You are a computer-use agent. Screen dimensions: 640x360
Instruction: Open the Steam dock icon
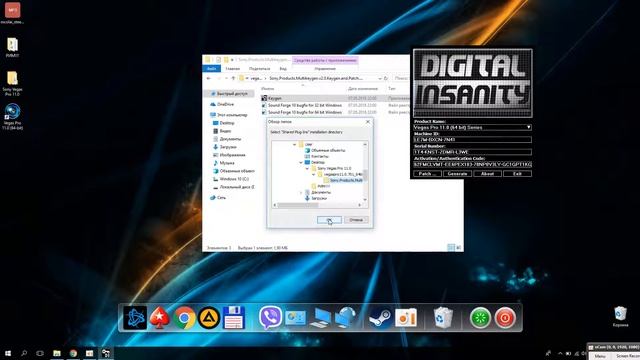[380, 318]
